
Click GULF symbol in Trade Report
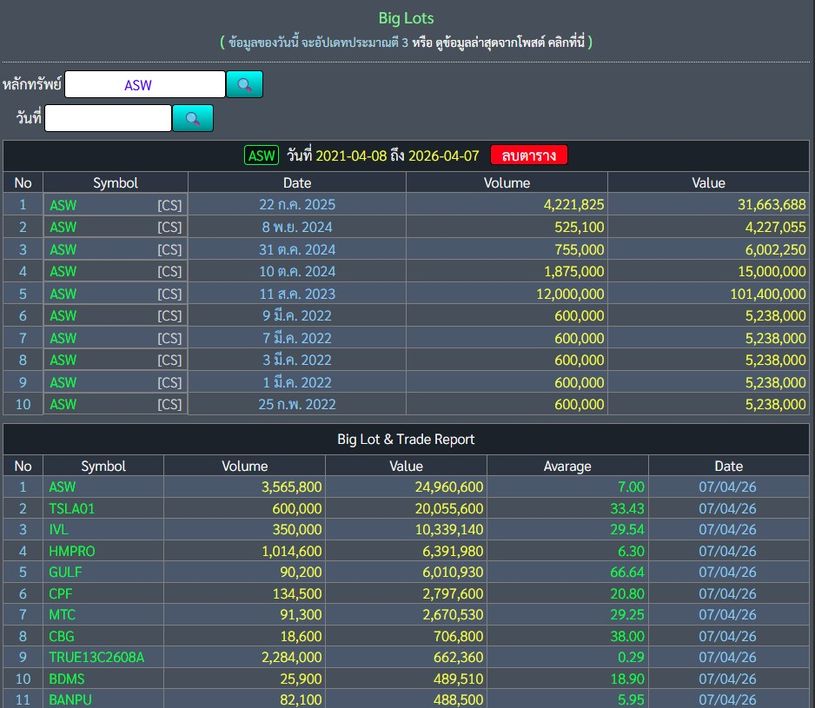[65, 572]
